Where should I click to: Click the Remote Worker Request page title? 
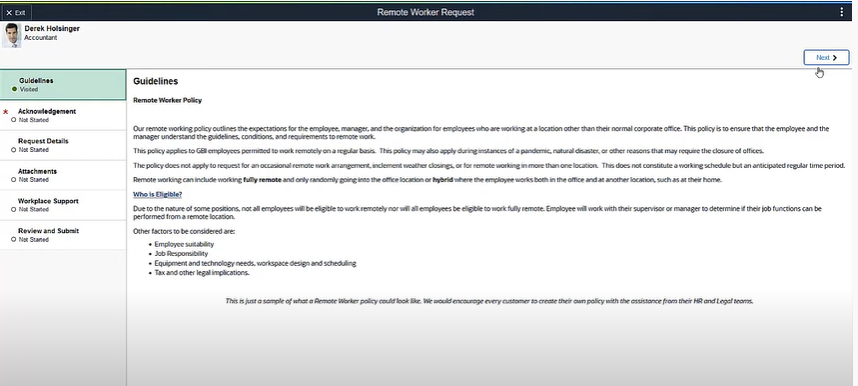tap(425, 12)
